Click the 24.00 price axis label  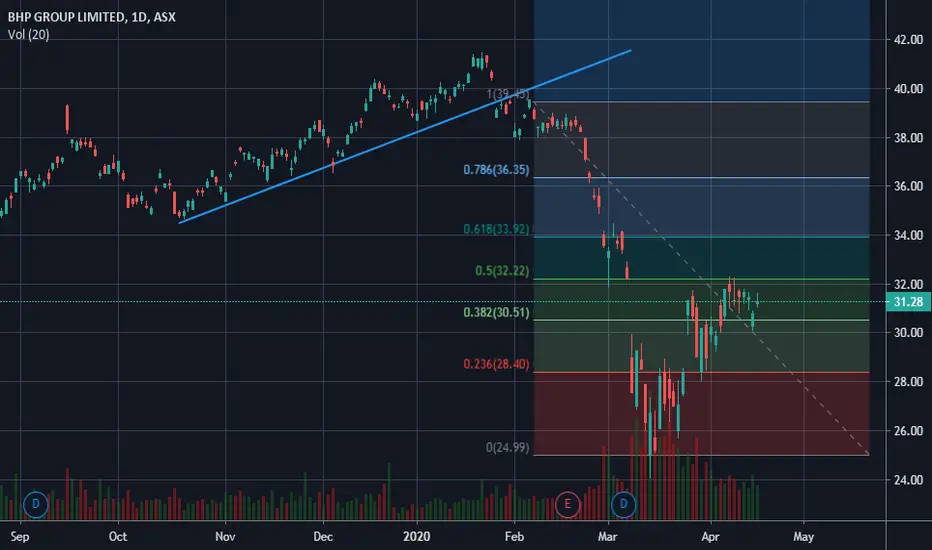click(x=908, y=480)
